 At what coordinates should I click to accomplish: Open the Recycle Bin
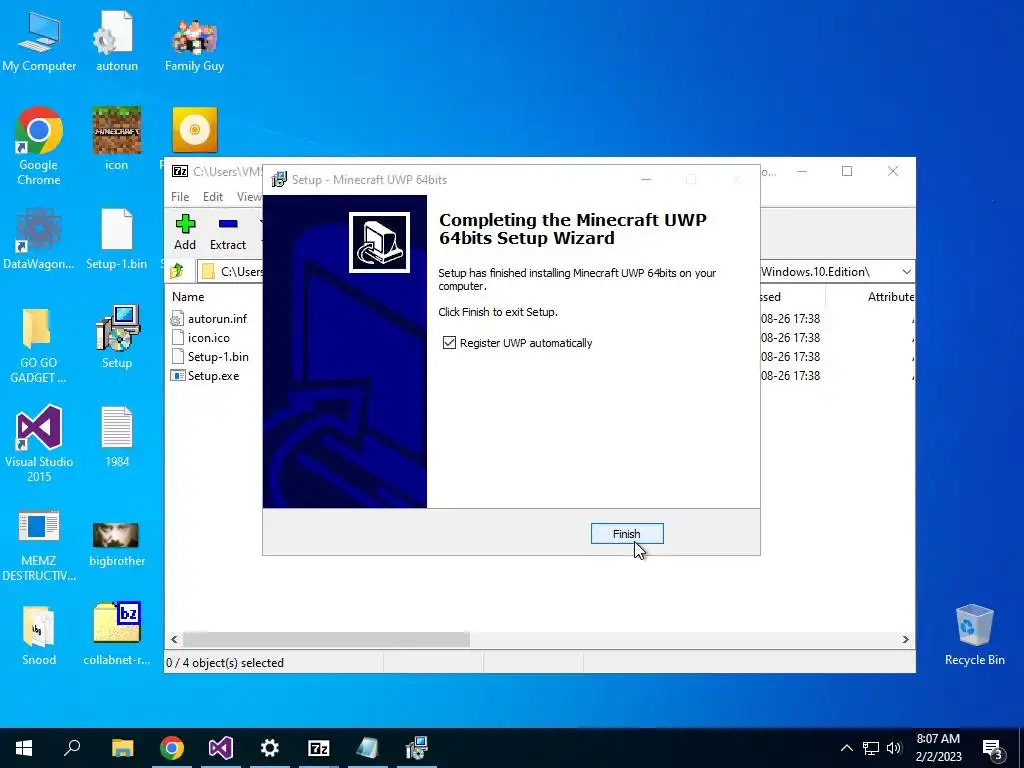pyautogui.click(x=974, y=635)
